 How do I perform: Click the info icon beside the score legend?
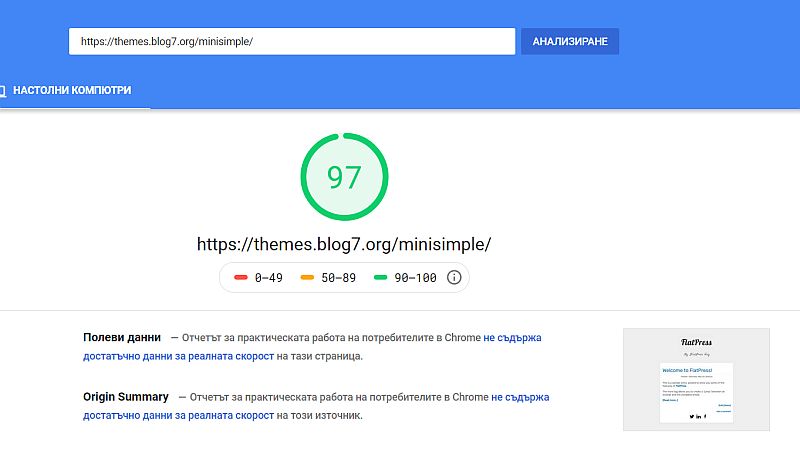click(x=454, y=277)
